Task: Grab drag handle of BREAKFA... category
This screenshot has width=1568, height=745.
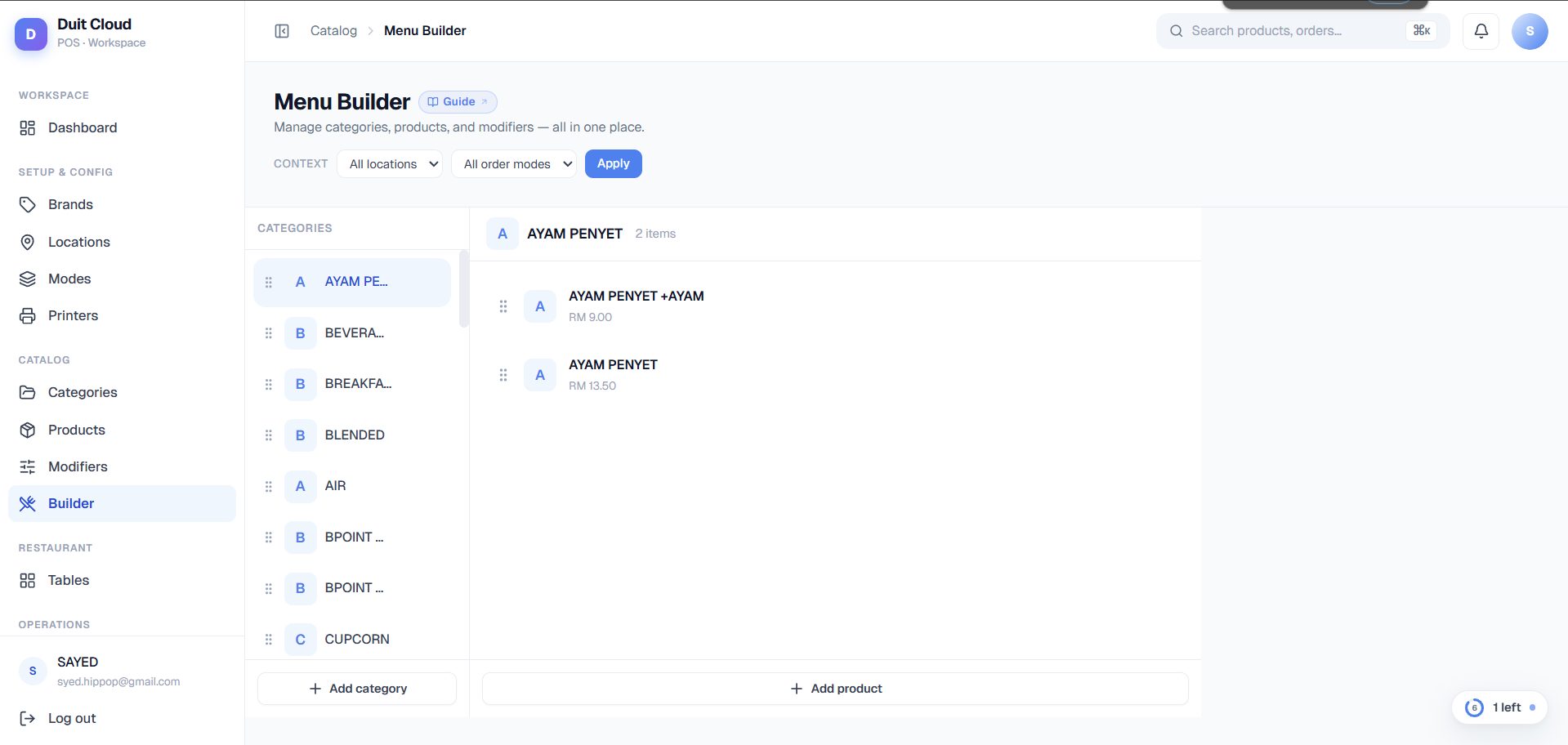Action: pyautogui.click(x=269, y=384)
